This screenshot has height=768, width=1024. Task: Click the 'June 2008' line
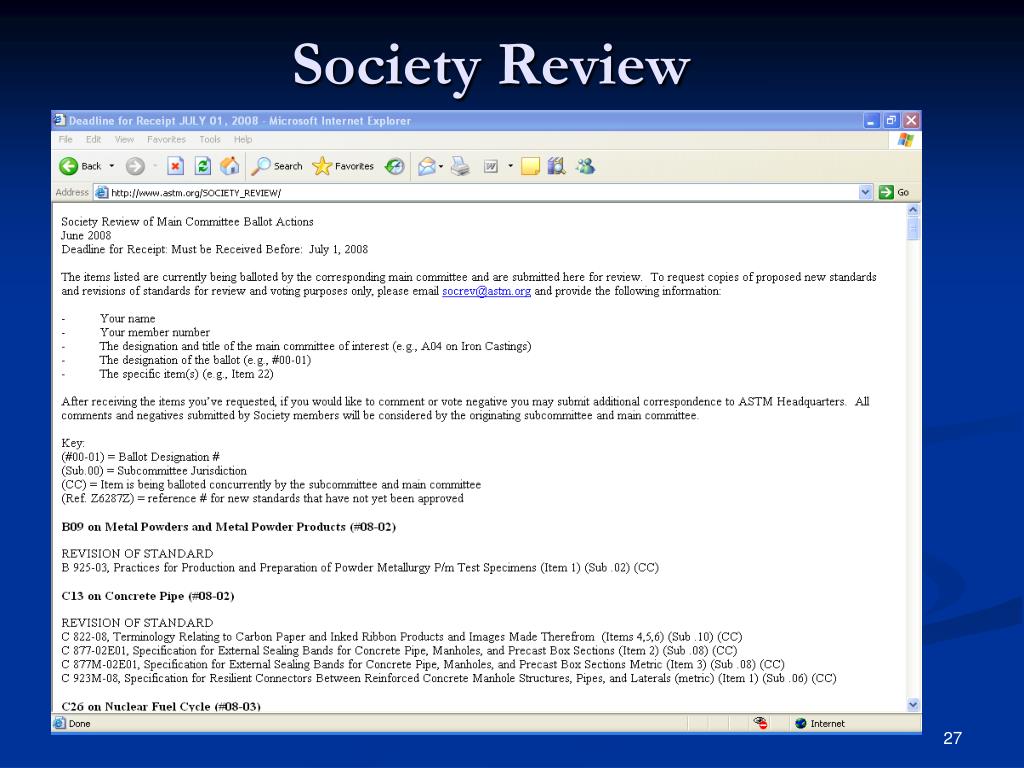pyautogui.click(x=86, y=236)
